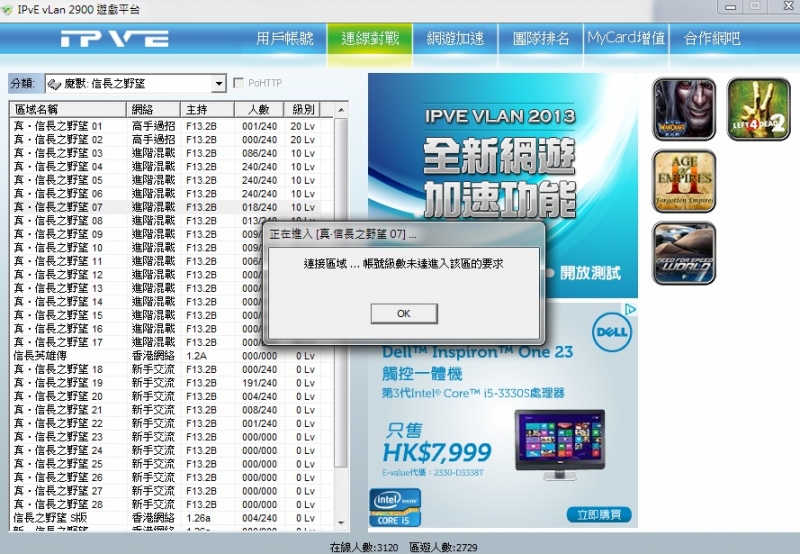The image size is (800, 554).
Task: Select room 真・信長之野望 21
Action: coord(171,410)
